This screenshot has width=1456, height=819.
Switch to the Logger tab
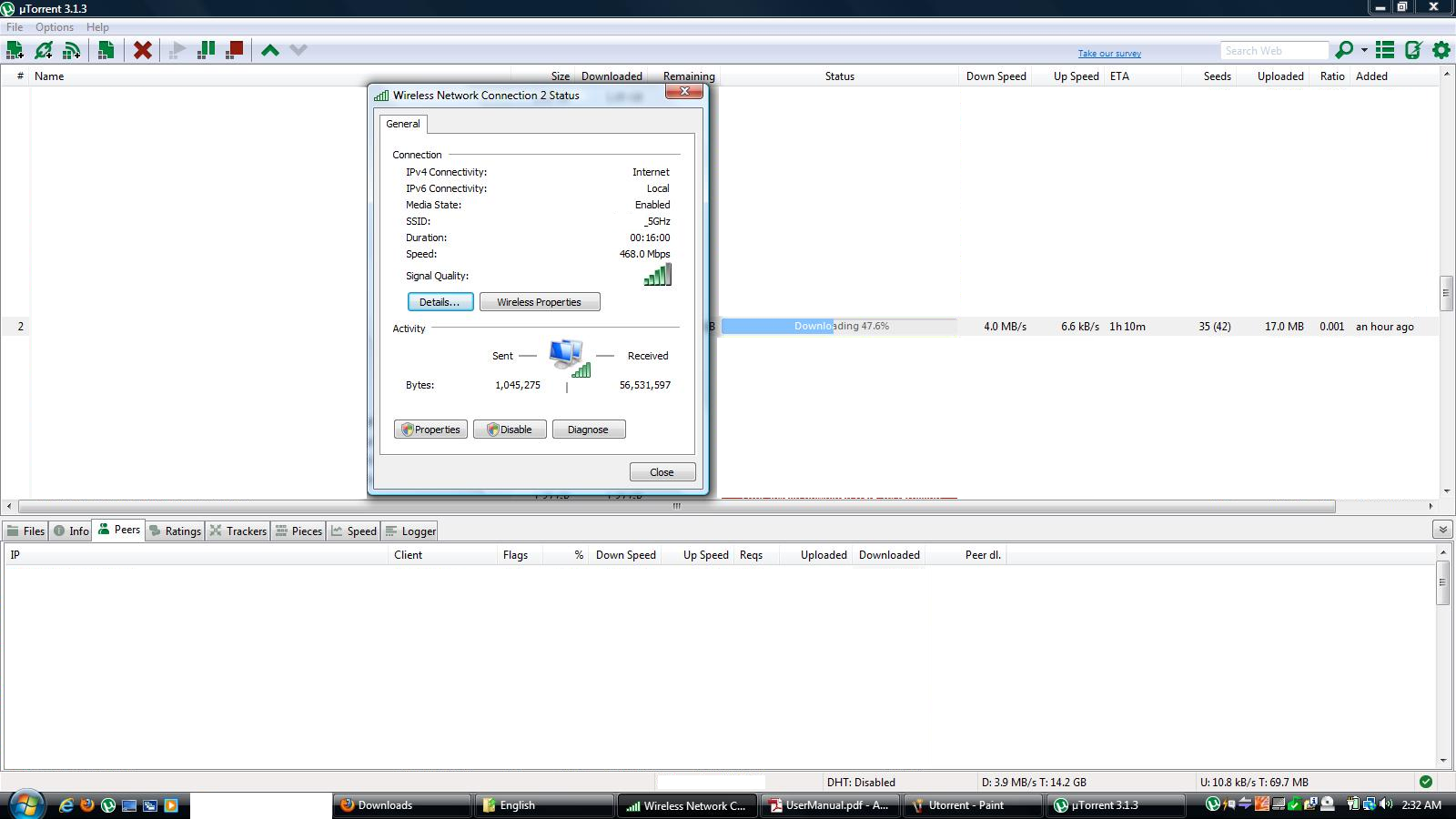tap(409, 531)
